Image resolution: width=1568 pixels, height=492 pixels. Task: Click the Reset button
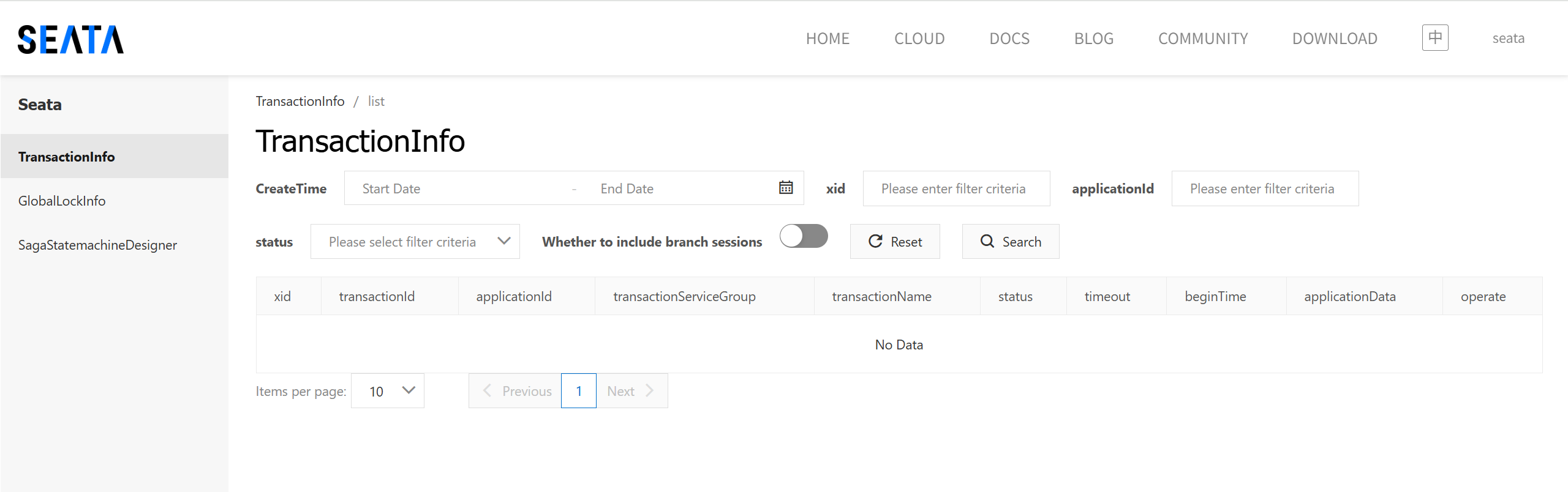tap(895, 242)
